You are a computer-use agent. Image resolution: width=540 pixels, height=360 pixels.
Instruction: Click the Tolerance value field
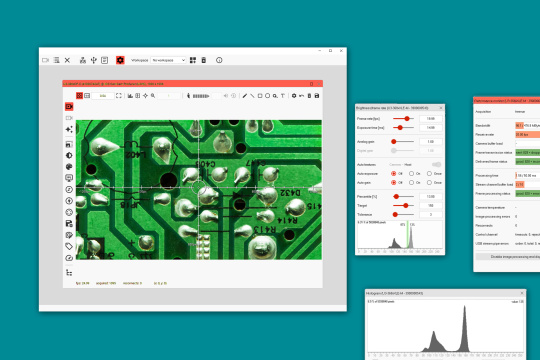pos(430,215)
